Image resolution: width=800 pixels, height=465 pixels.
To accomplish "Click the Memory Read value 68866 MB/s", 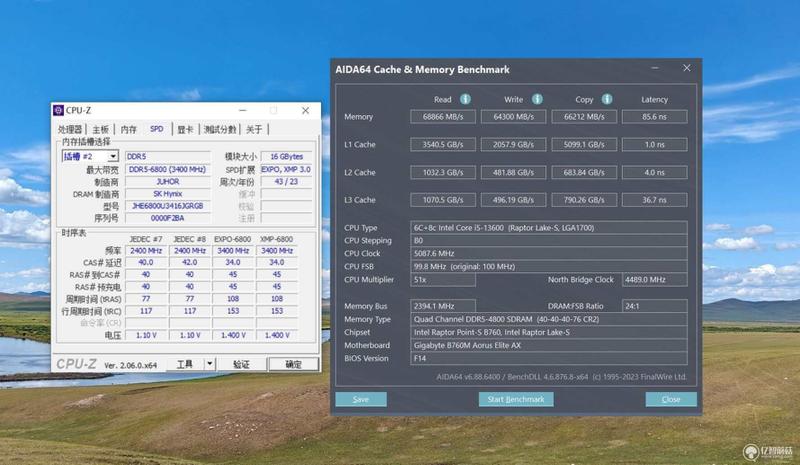I will click(x=443, y=116).
